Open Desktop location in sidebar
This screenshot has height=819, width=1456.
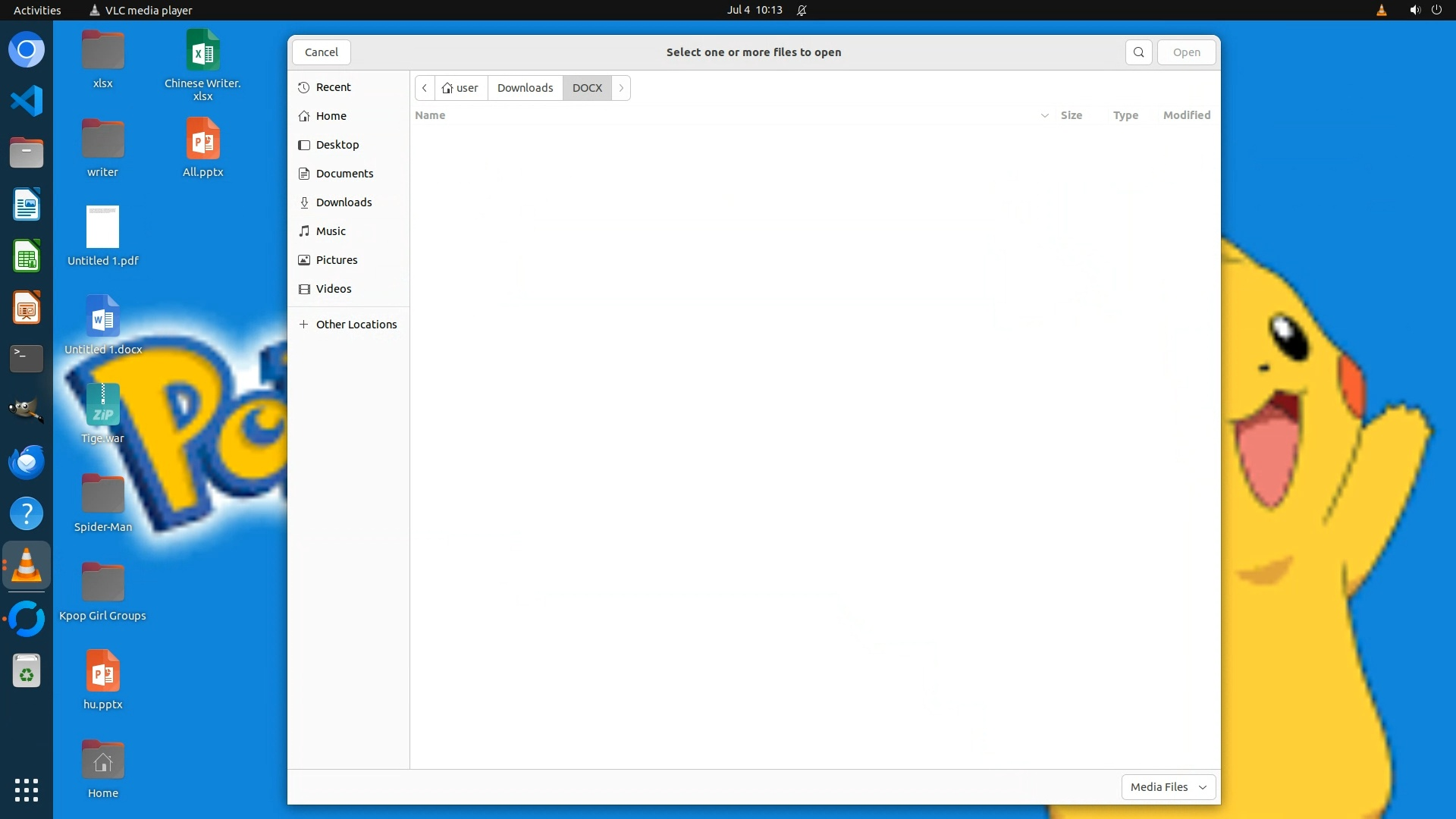[x=337, y=145]
